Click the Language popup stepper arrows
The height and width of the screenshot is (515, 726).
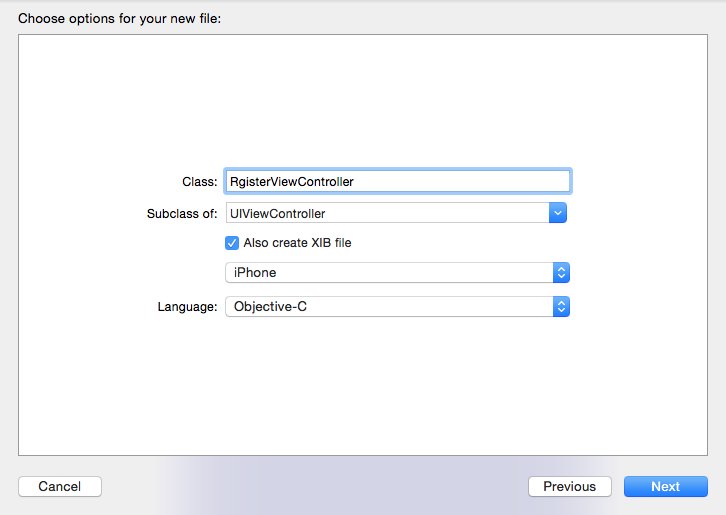pos(561,307)
